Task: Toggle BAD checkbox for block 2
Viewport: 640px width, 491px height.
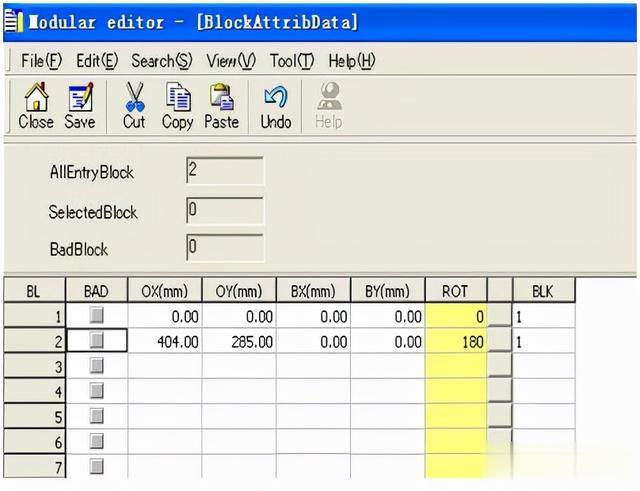Action: click(x=97, y=340)
